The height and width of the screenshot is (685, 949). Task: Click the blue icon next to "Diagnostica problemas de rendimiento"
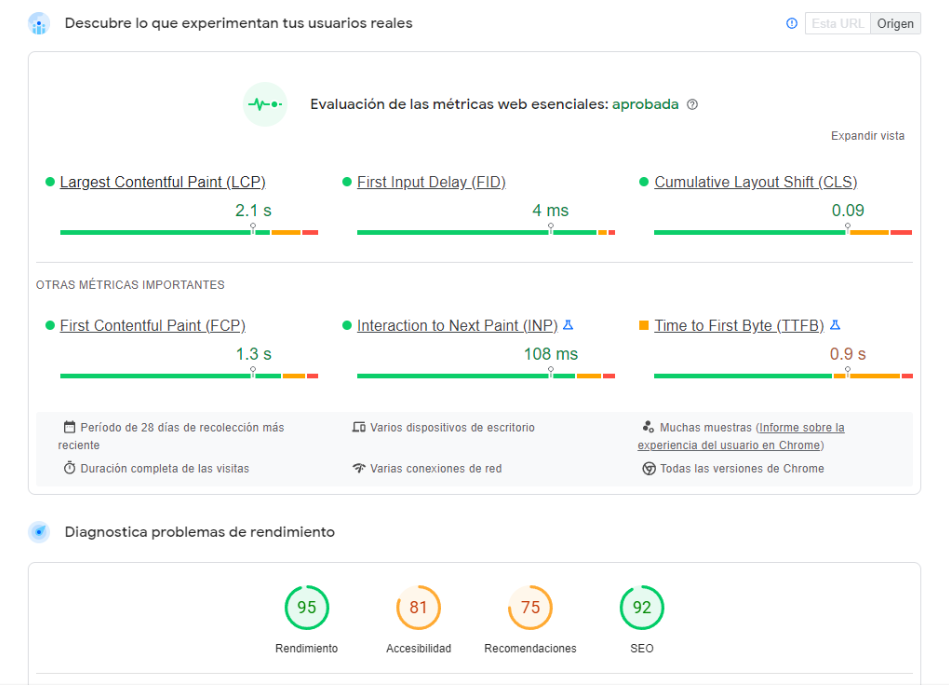point(39,532)
